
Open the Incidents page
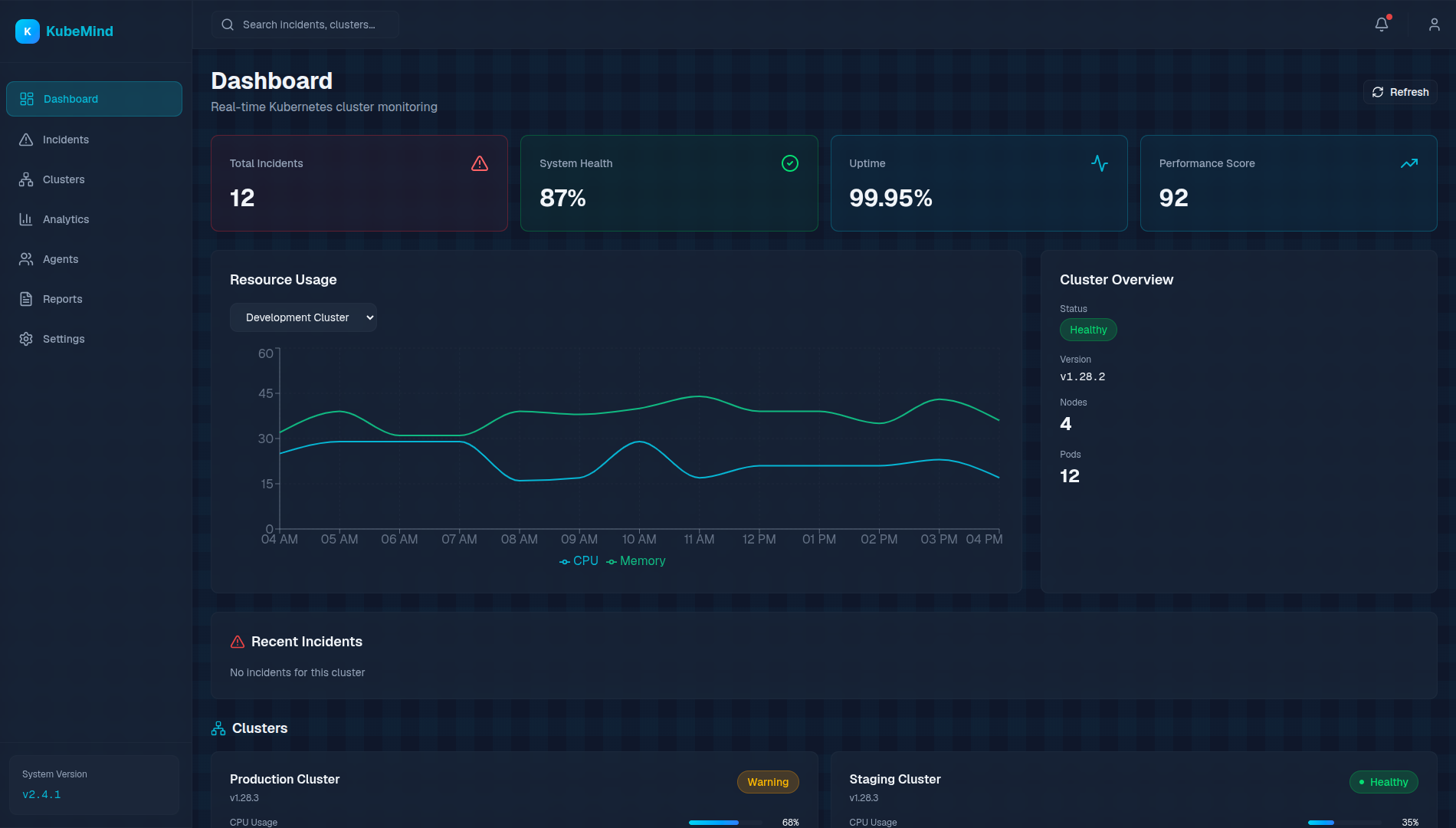point(94,140)
